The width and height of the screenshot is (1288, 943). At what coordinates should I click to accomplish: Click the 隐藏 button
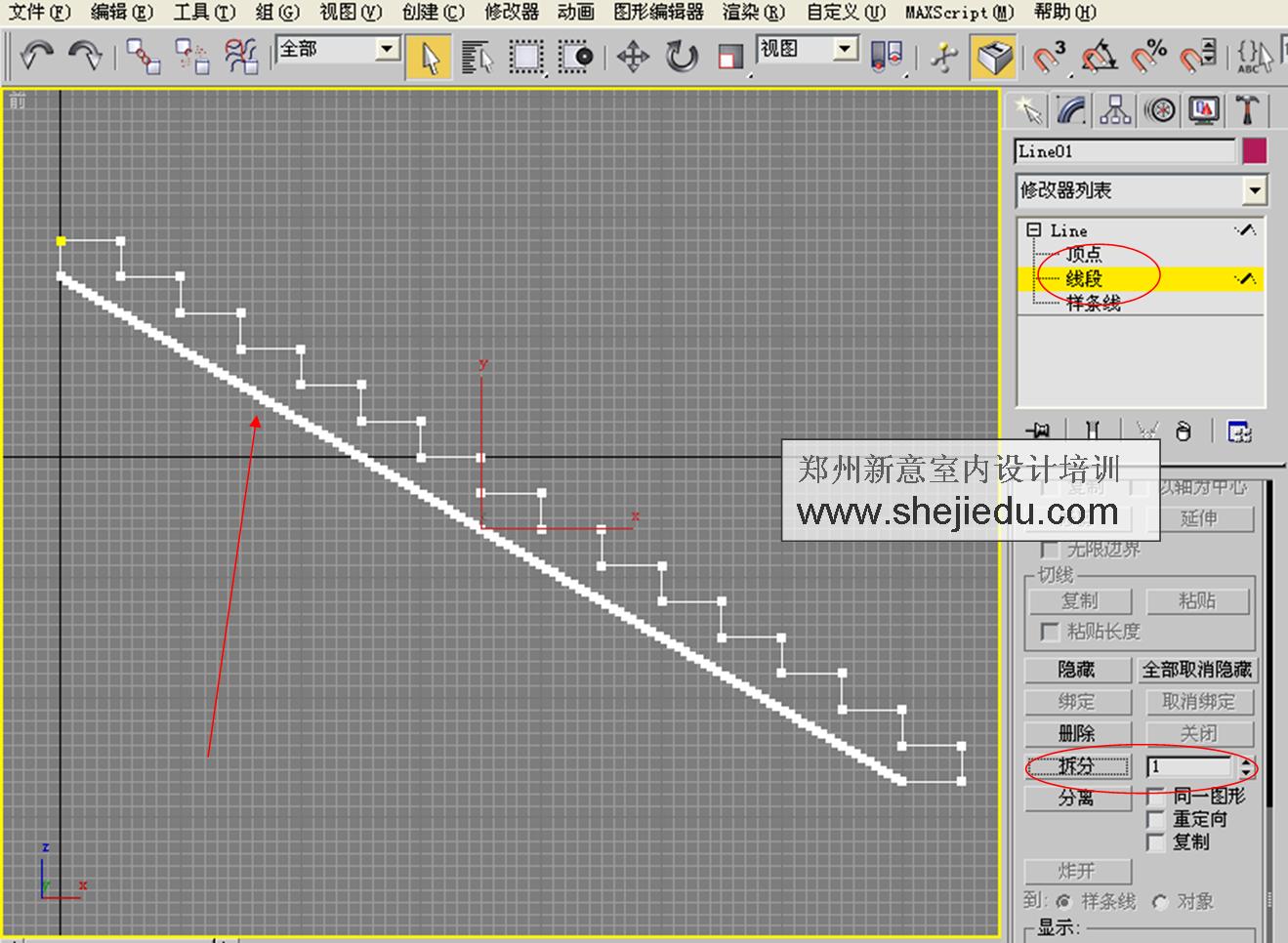tap(1077, 670)
